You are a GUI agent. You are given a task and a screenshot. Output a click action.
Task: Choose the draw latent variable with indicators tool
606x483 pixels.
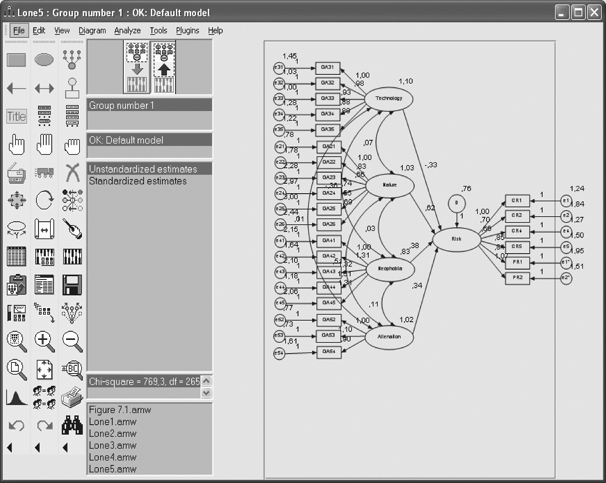(x=72, y=60)
